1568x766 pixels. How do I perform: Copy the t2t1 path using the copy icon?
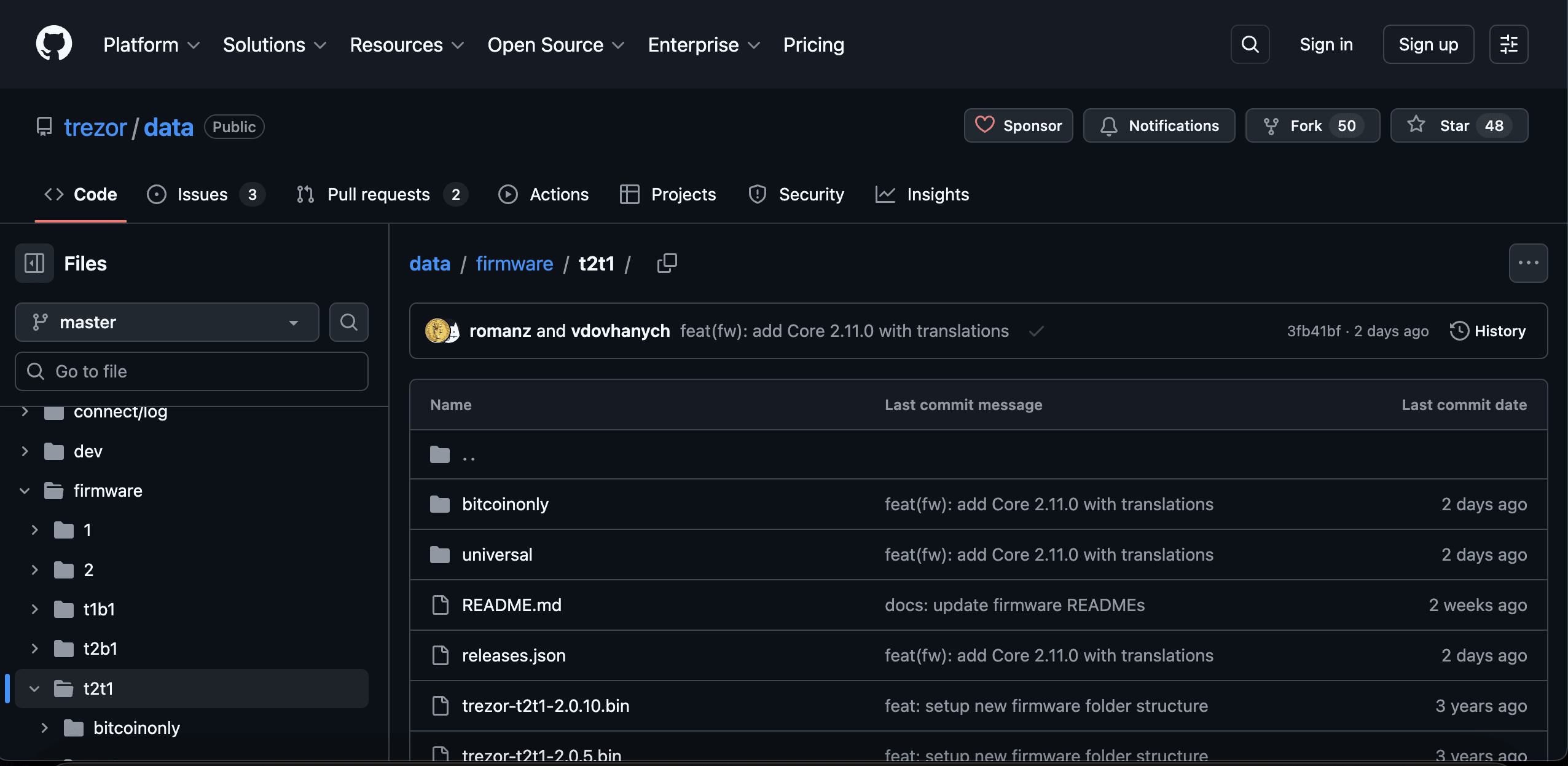point(667,263)
